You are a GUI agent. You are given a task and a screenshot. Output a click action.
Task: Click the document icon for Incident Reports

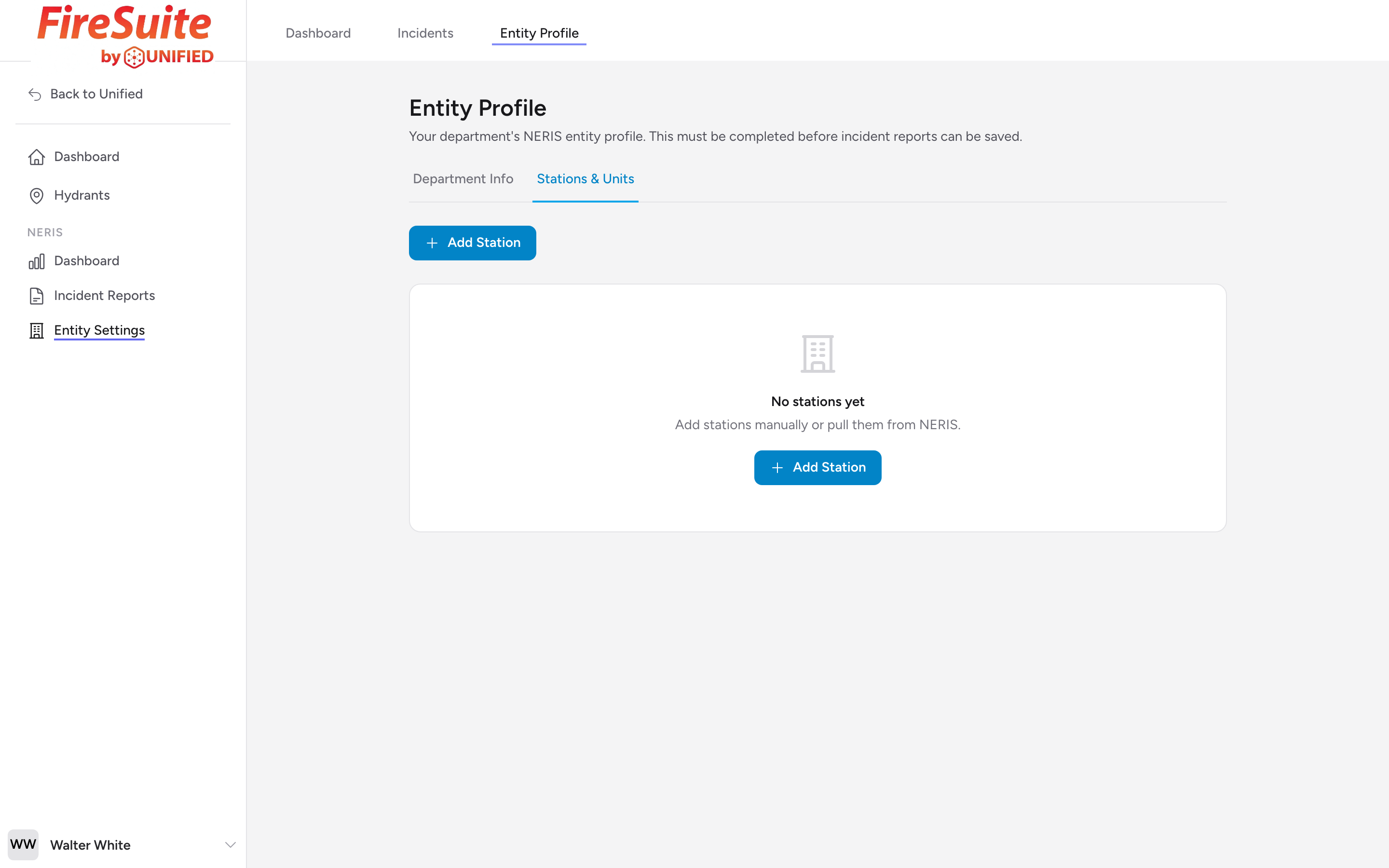(37, 296)
